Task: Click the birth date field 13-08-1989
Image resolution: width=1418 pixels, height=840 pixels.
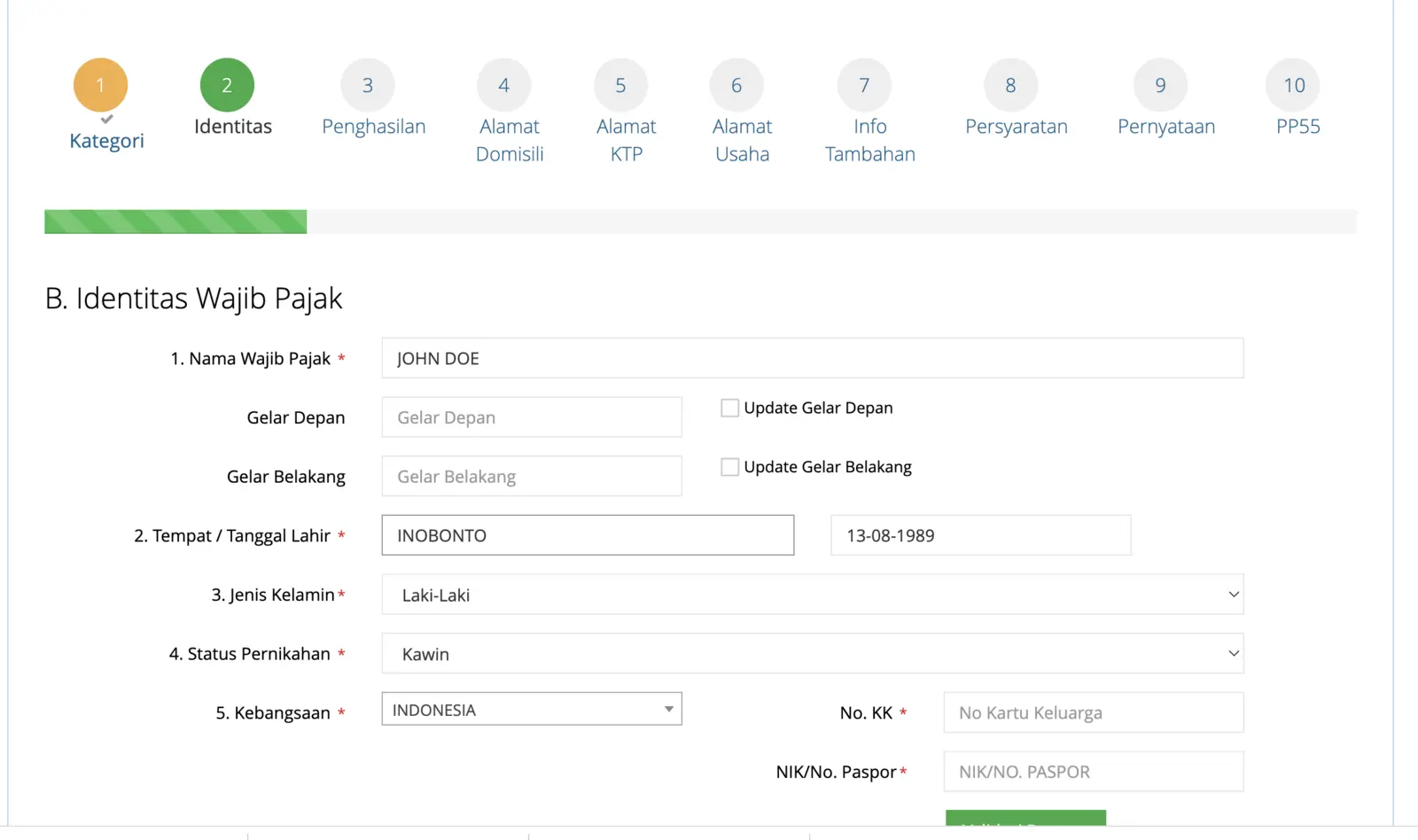Action: [x=981, y=535]
